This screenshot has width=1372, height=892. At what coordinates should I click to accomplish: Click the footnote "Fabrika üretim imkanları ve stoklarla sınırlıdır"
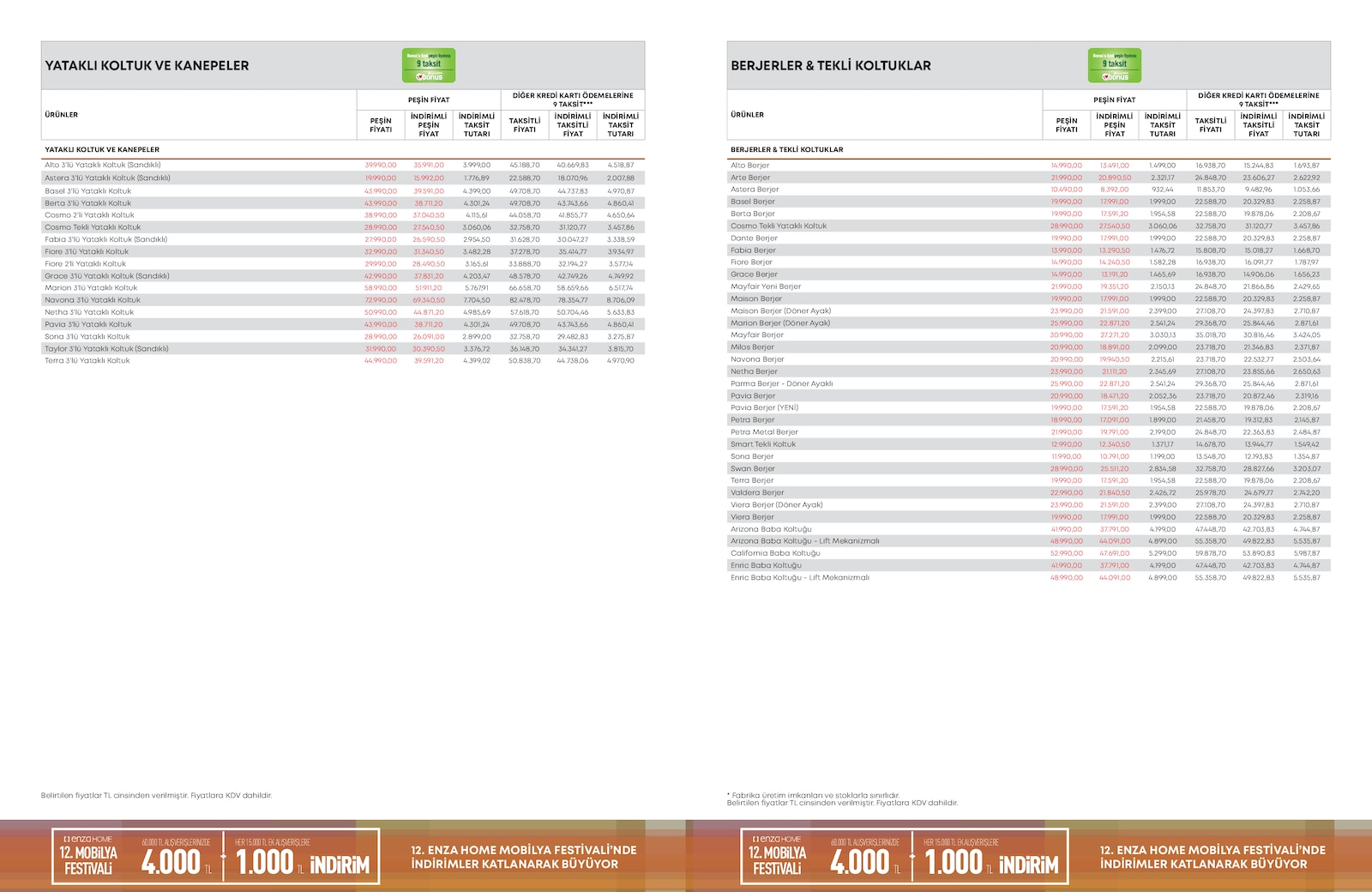pyautogui.click(x=815, y=795)
